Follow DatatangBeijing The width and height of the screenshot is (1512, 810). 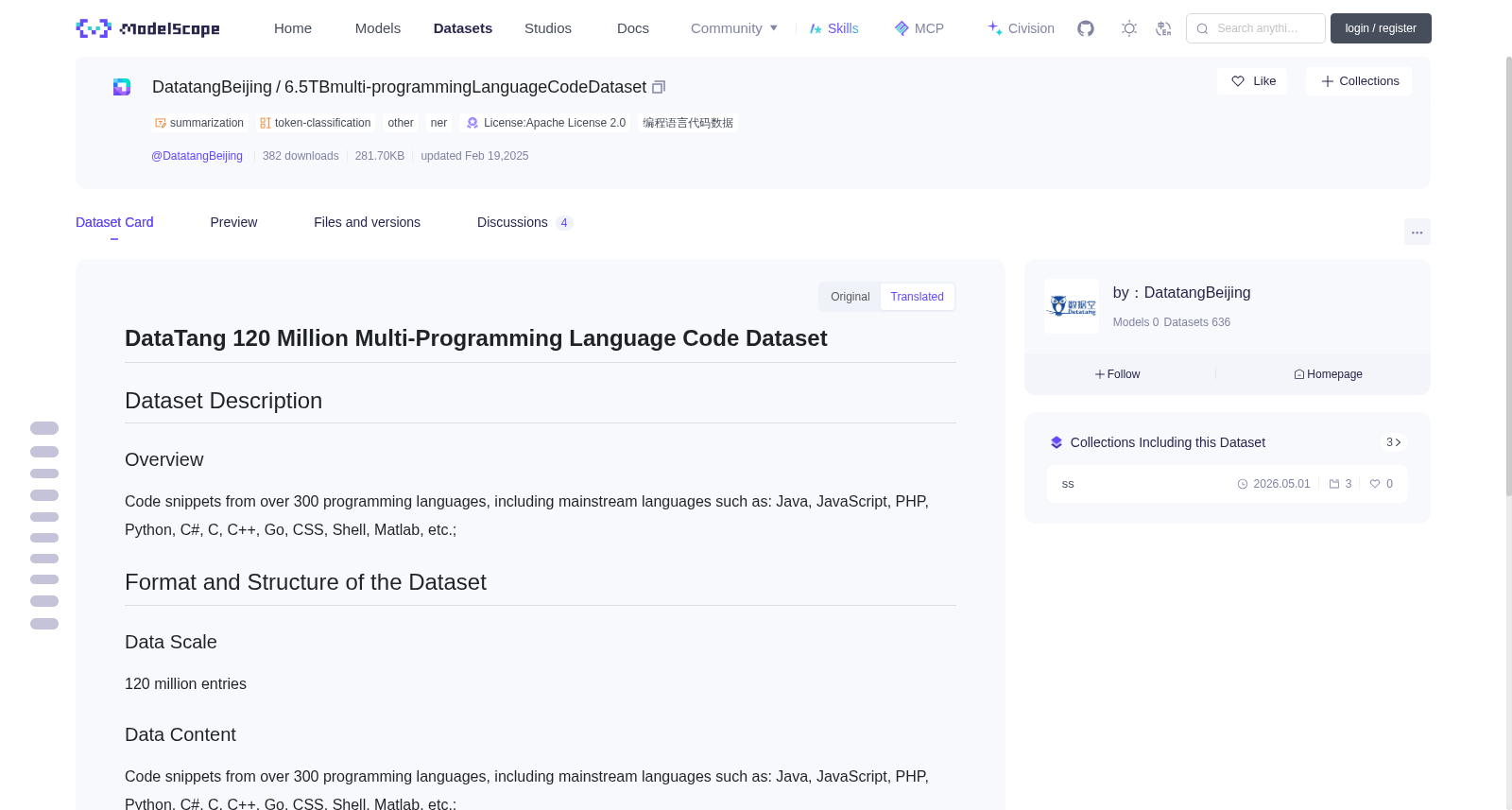pyautogui.click(x=1117, y=374)
